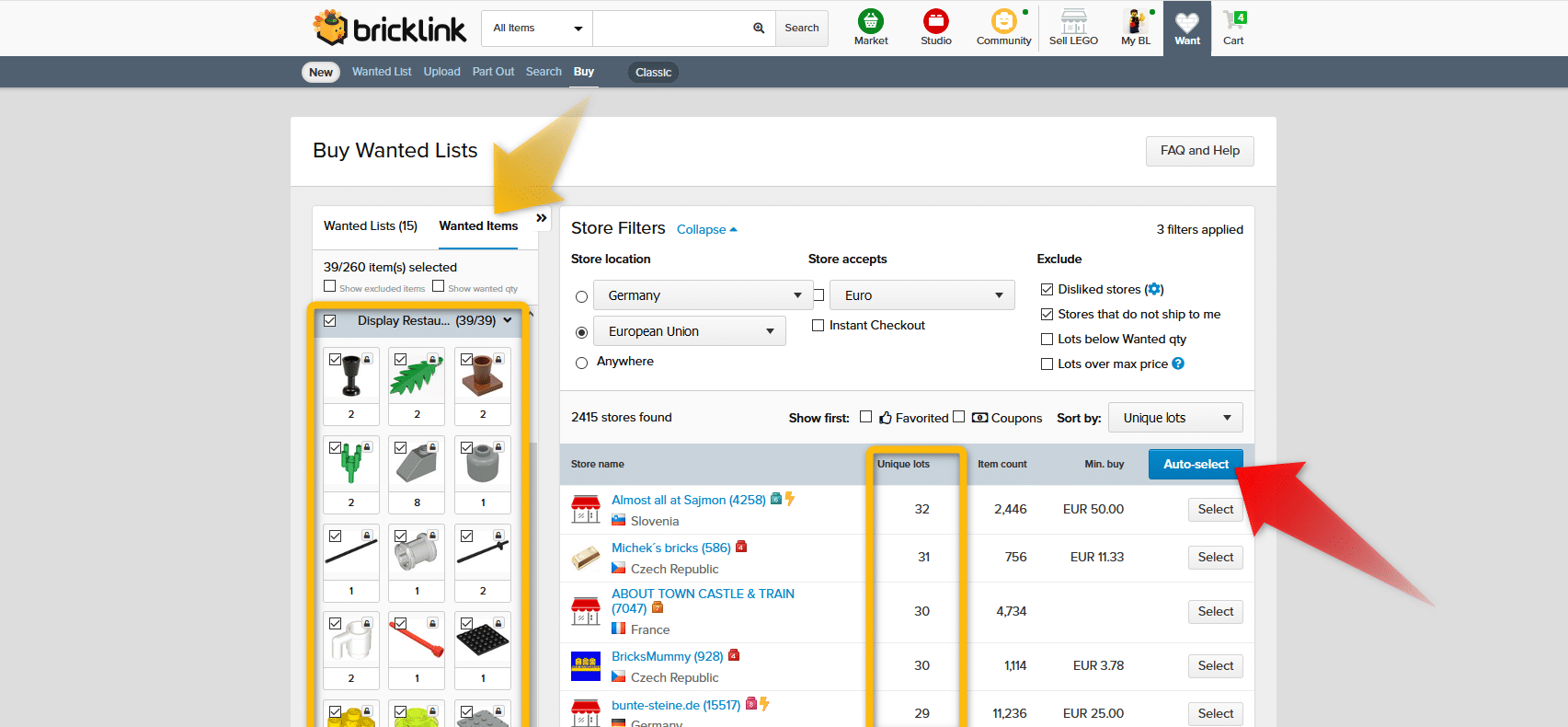Collapse the Store Filters section
The width and height of the screenshot is (1568, 727).
pyautogui.click(x=706, y=230)
